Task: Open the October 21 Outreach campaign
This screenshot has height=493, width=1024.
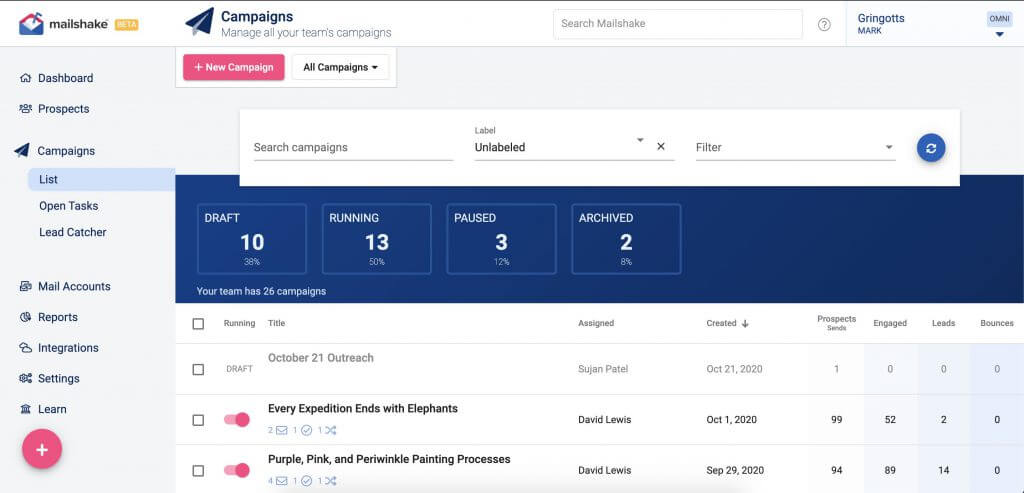Action: (321, 358)
